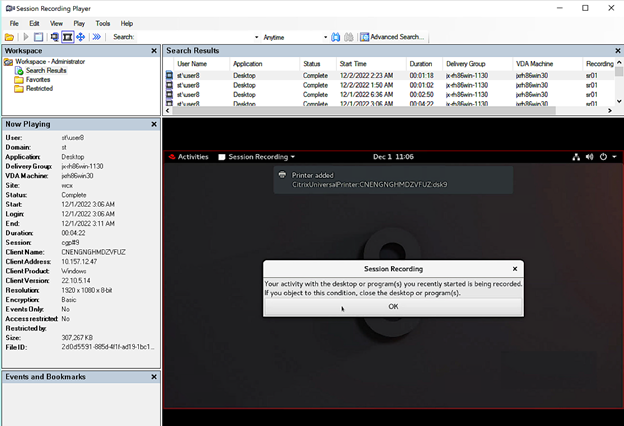
Task: Click the full screen toolbar icon
Action: (x=67, y=37)
